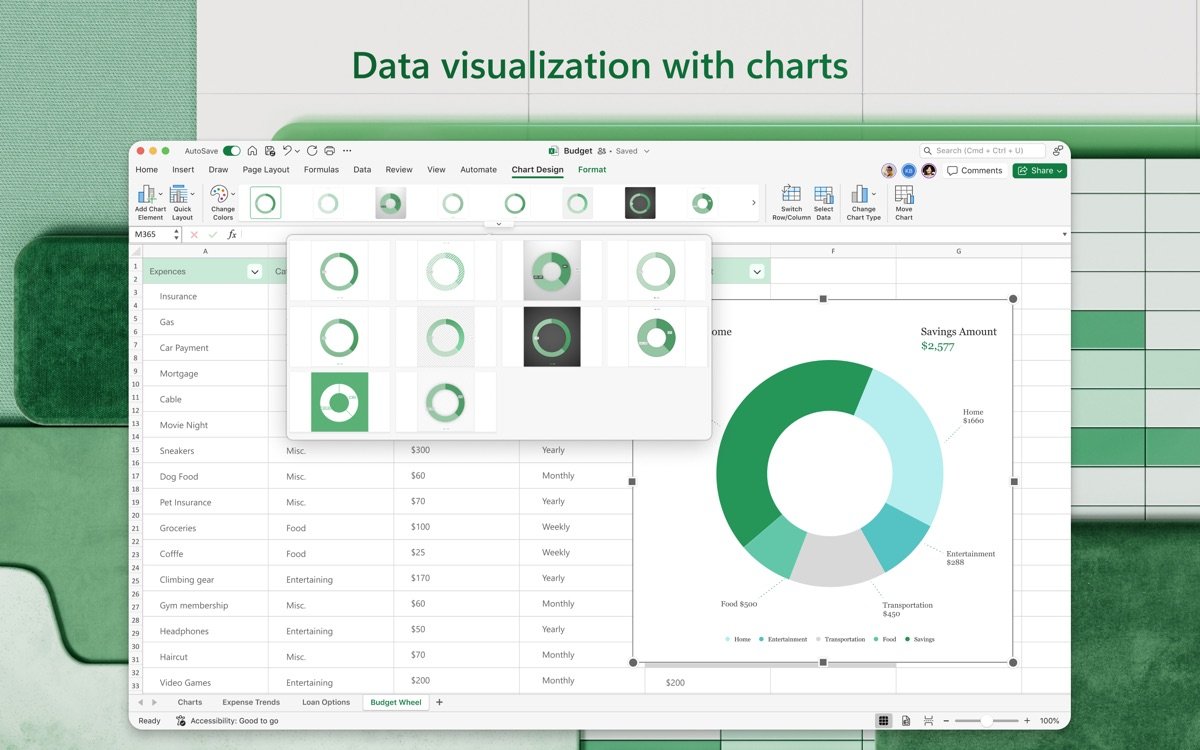Click the Print icon in title bar
This screenshot has height=750, width=1200.
[329, 151]
